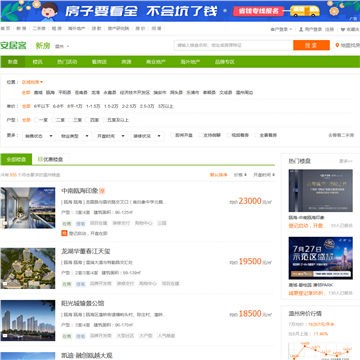Filter location by 经济技术开发区

coord(135,93)
